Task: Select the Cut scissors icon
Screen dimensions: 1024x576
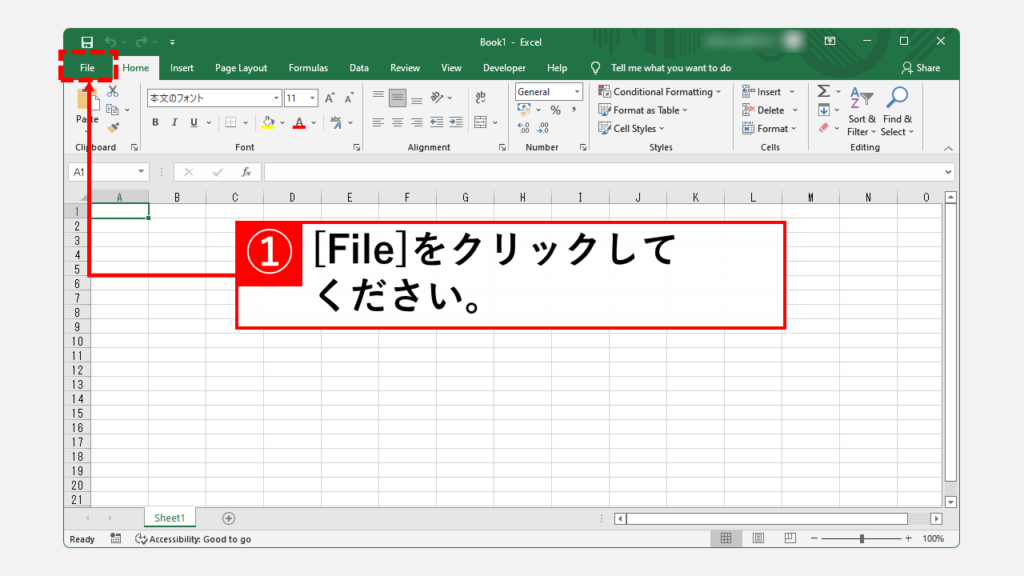Action: coord(113,92)
